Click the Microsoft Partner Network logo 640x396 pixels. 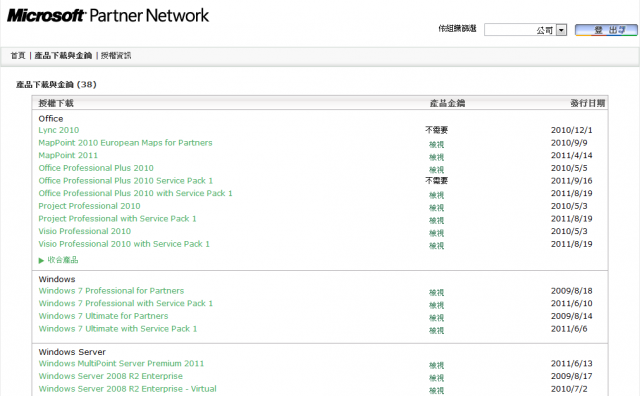tap(108, 16)
